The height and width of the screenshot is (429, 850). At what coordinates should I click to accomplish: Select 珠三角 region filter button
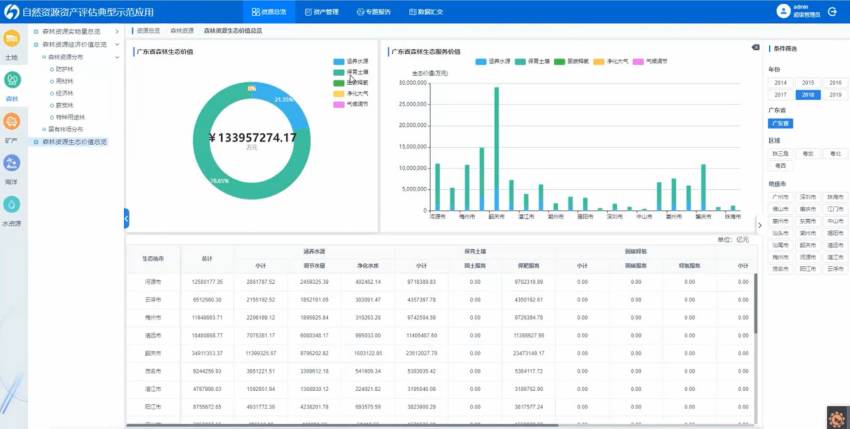tap(779, 153)
